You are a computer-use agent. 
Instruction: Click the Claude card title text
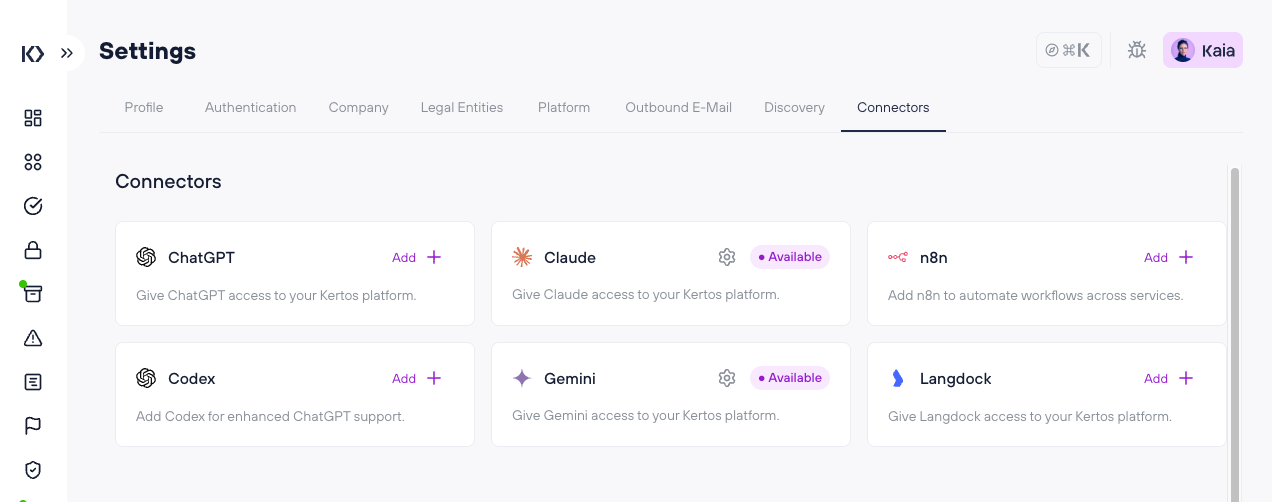[570, 257]
